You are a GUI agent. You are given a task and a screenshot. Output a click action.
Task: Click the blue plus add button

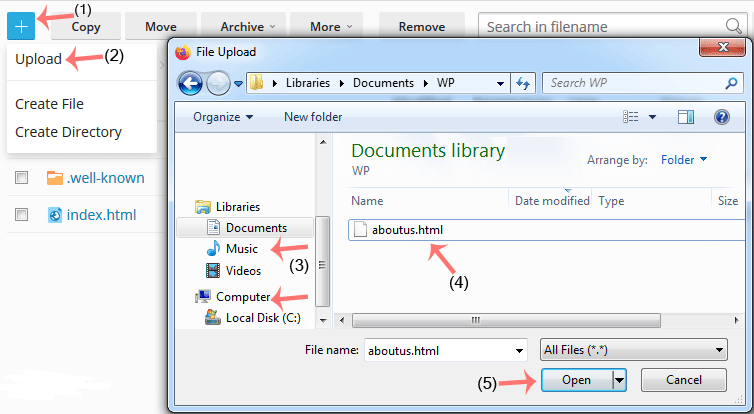click(22, 26)
